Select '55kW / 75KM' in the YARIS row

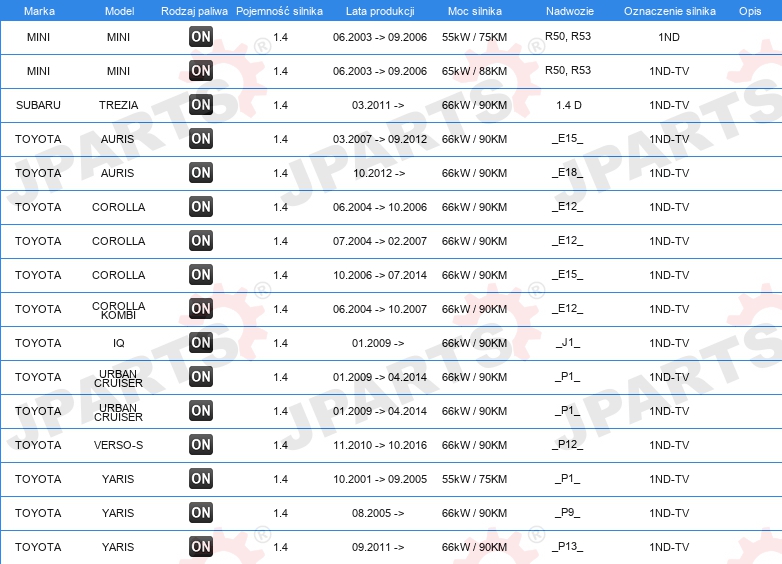coord(474,479)
